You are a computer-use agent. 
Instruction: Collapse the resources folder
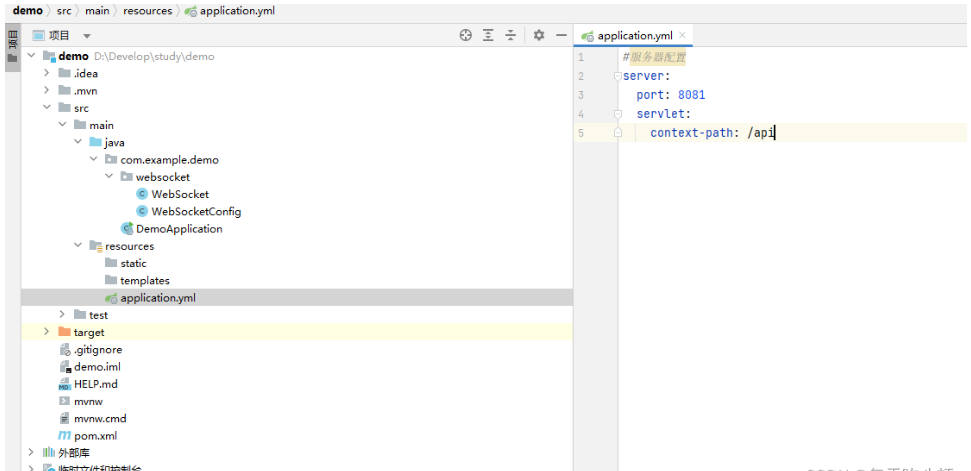pos(77,246)
